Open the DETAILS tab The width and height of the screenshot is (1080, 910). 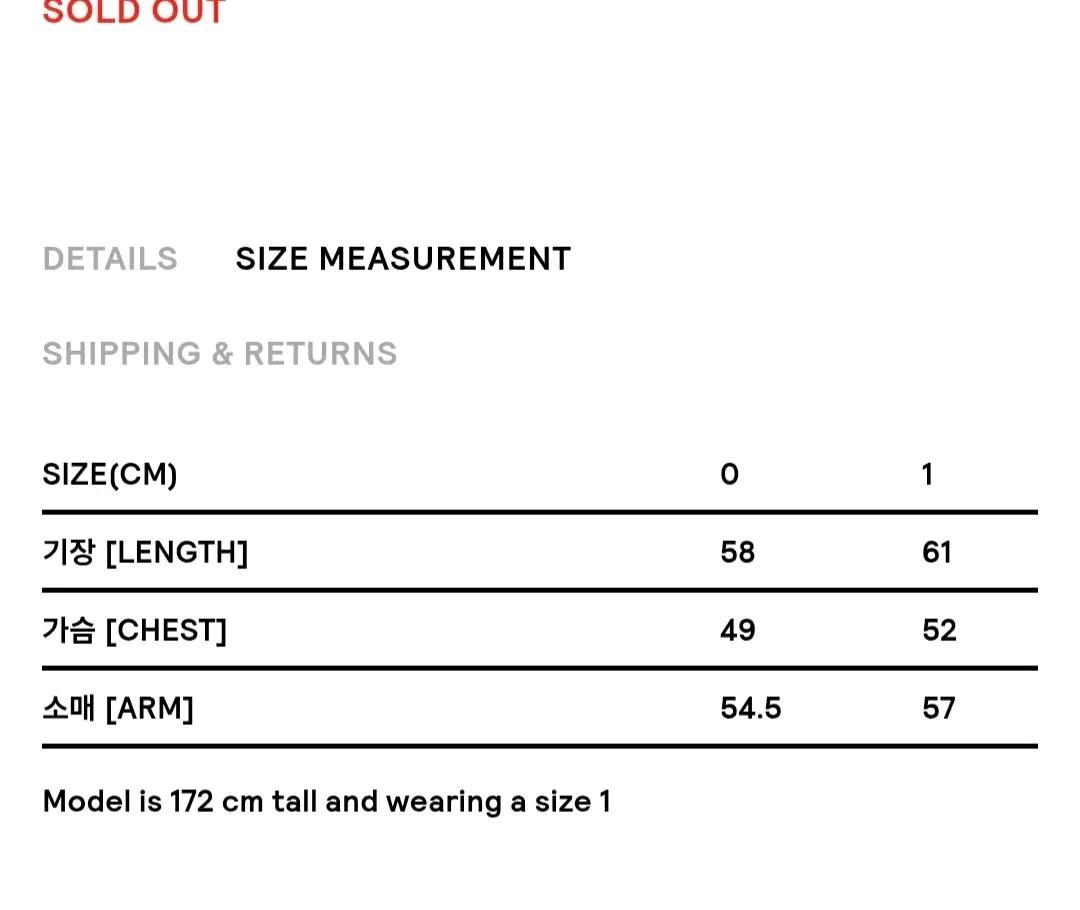coord(110,259)
